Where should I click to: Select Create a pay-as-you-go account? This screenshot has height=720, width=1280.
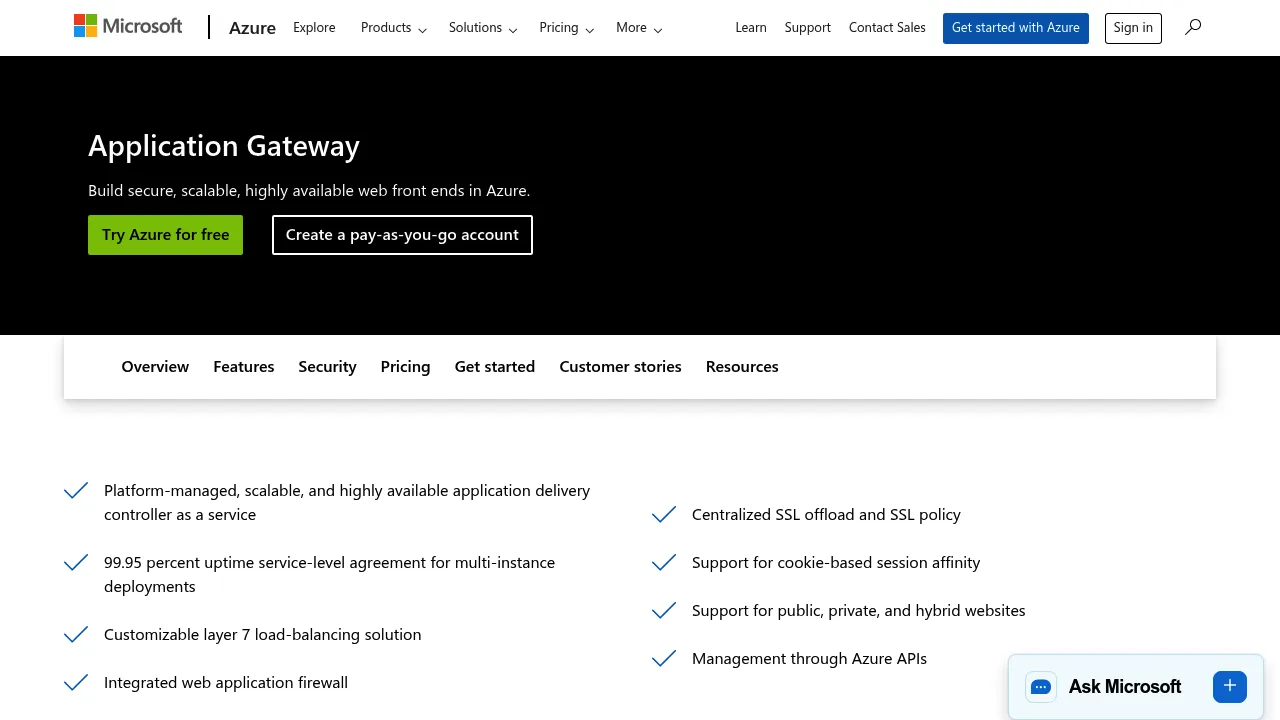pos(402,235)
